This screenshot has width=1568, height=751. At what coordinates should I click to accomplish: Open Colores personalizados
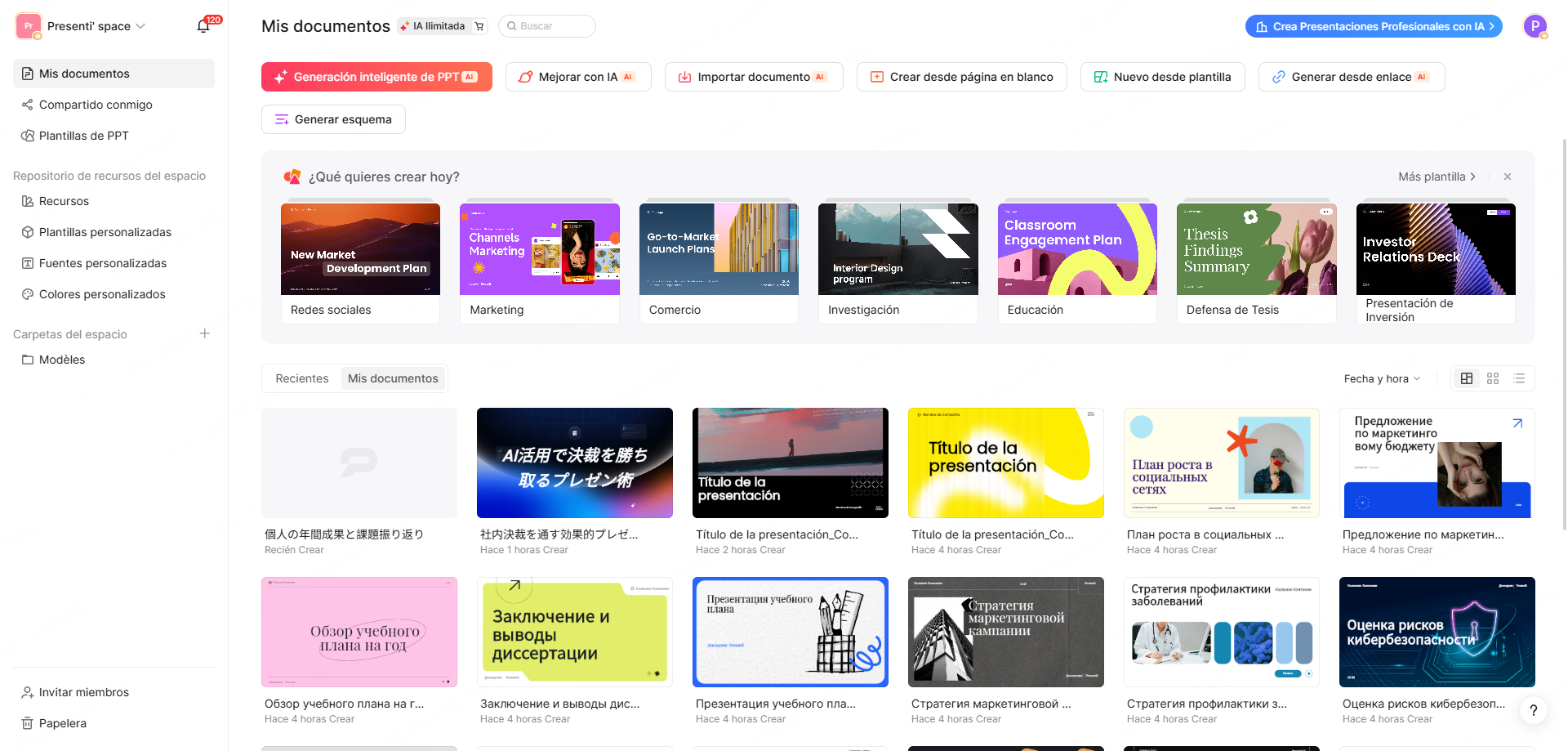114,294
